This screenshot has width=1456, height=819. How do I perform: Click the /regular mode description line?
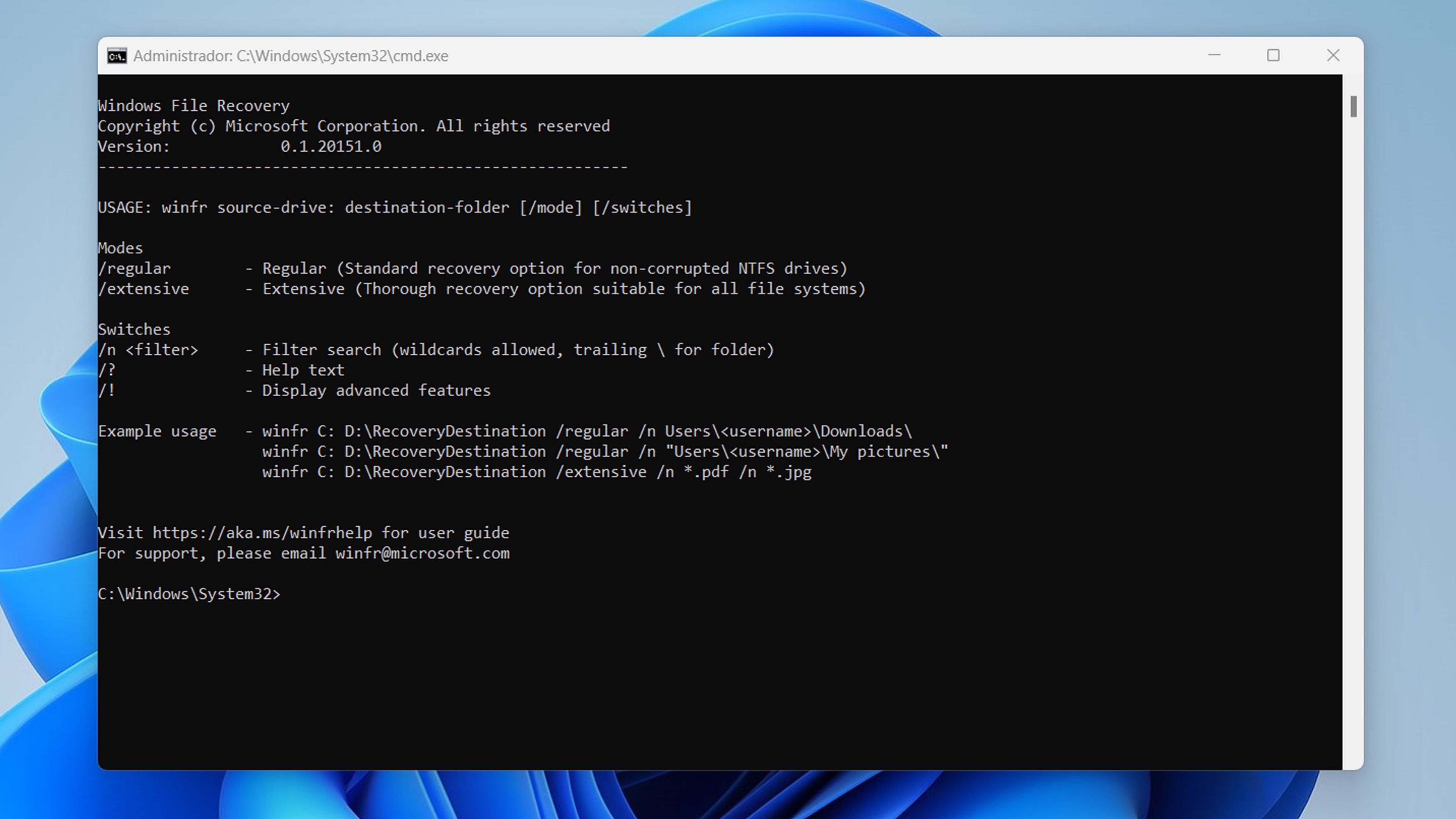click(472, 268)
